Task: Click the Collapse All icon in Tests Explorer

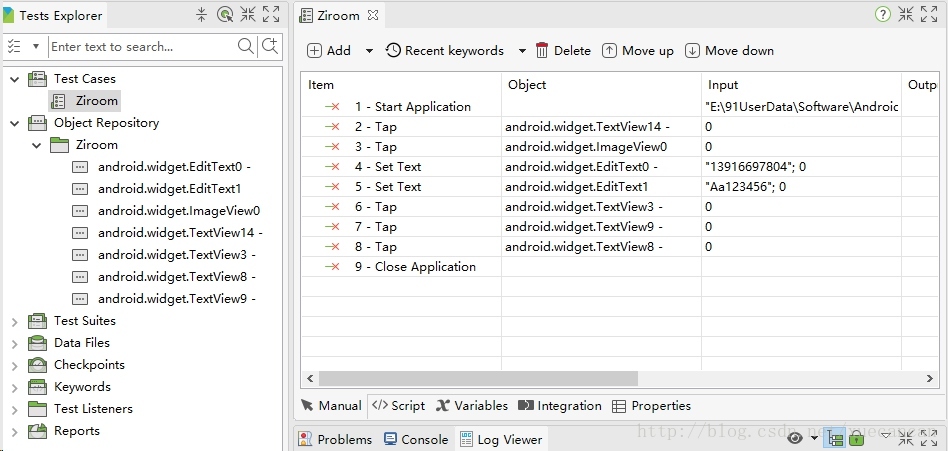Action: pos(202,15)
